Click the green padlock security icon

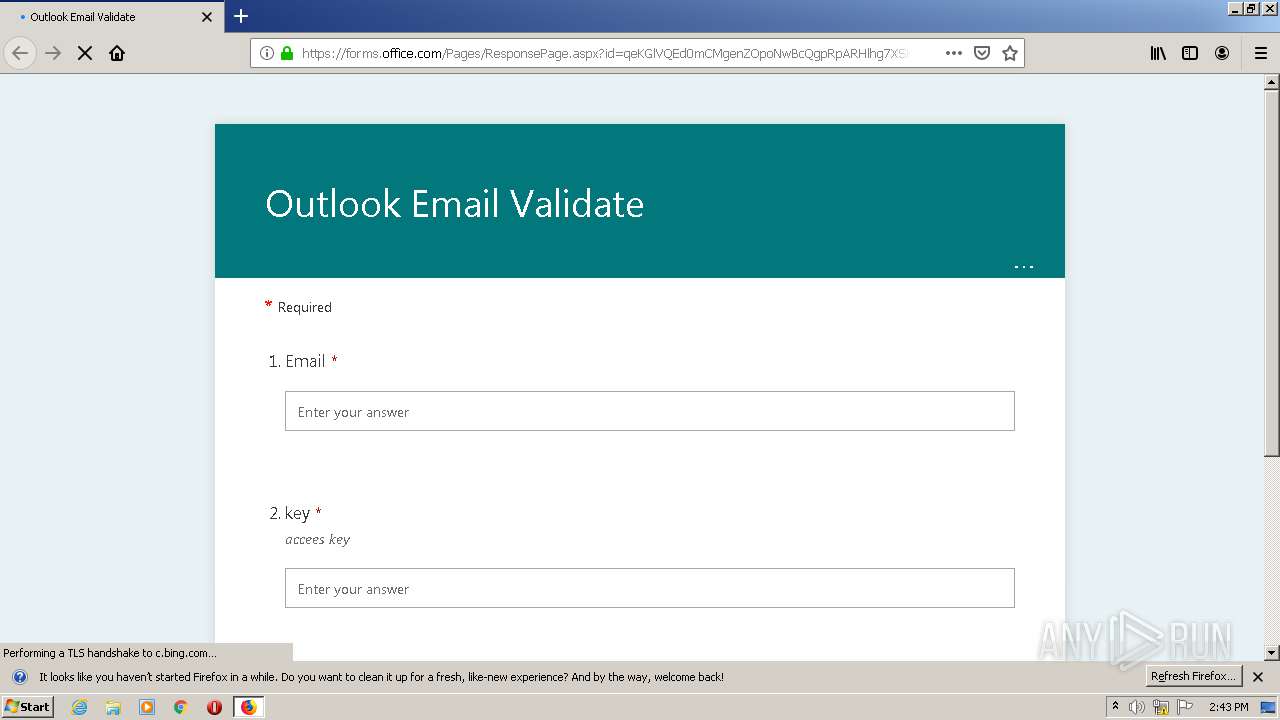(287, 53)
